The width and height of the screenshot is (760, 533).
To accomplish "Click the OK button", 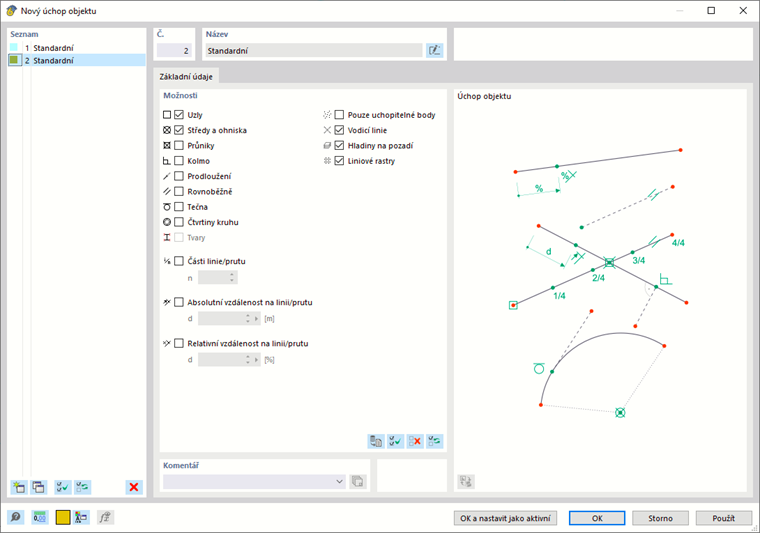I will (x=597, y=518).
